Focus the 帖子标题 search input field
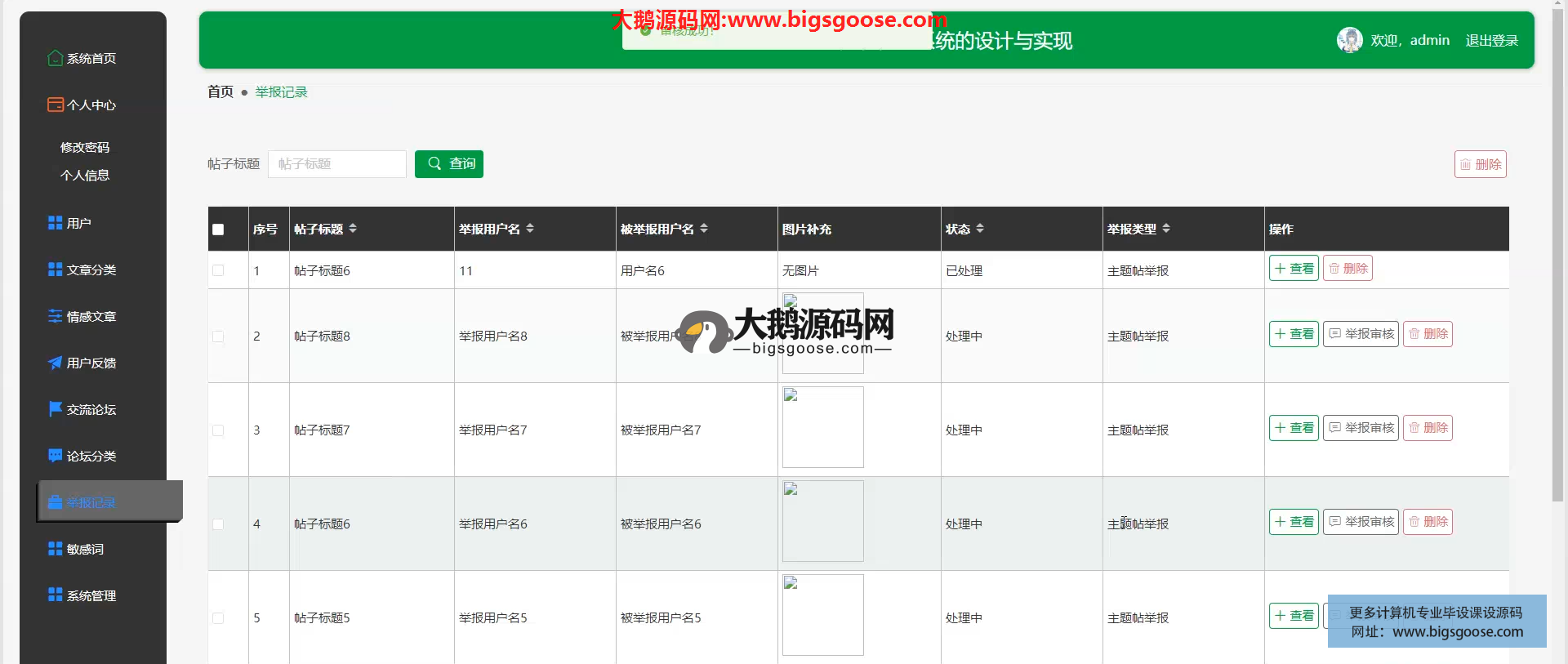1568x664 pixels. (336, 164)
